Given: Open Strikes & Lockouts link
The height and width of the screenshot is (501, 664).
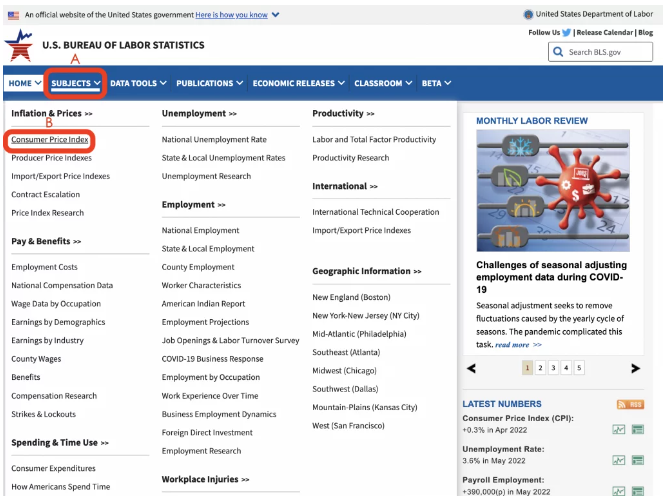Looking at the screenshot, I should 43,414.
